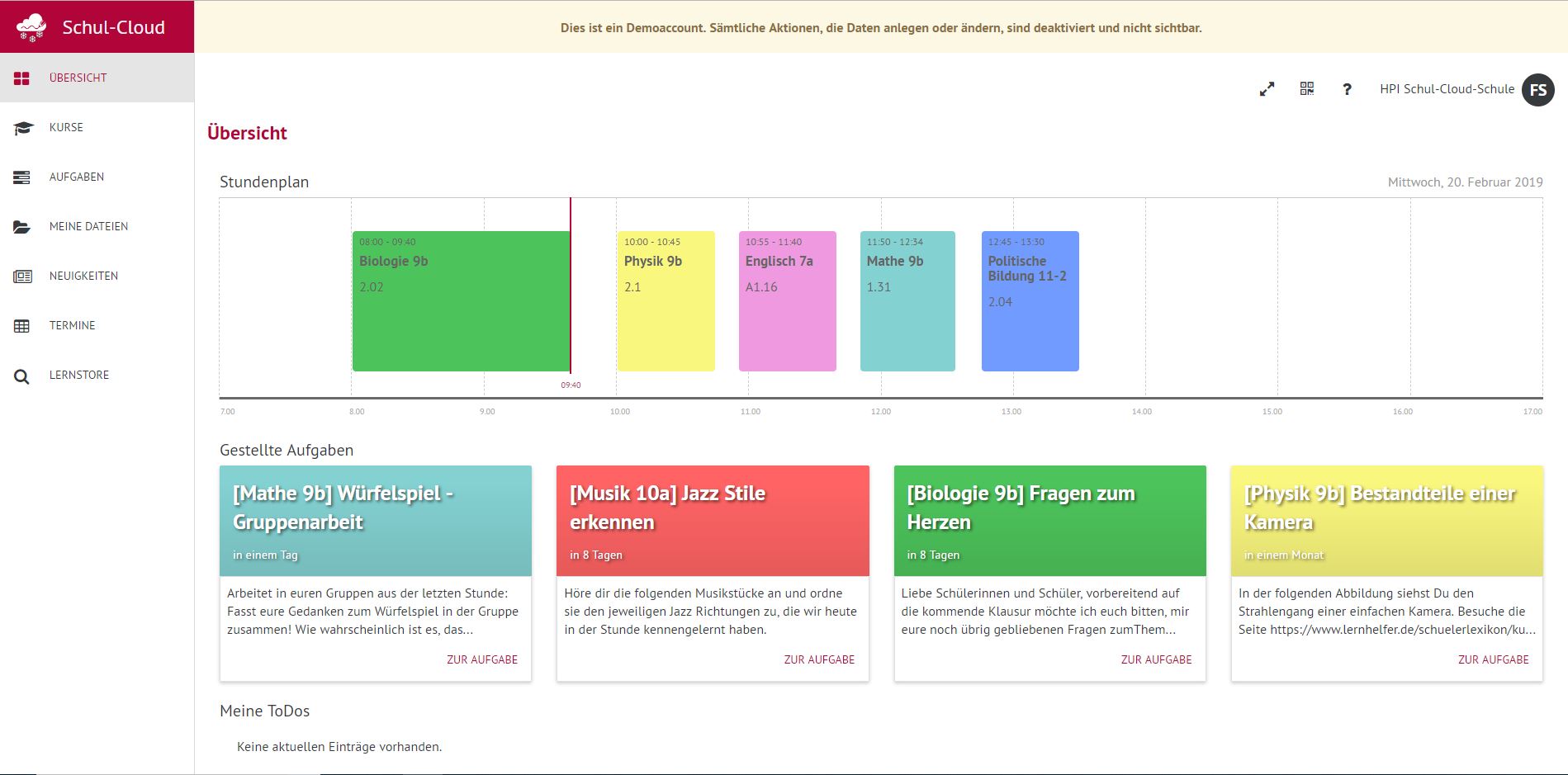Click the Neuigkeiten newspaper icon

pos(22,276)
